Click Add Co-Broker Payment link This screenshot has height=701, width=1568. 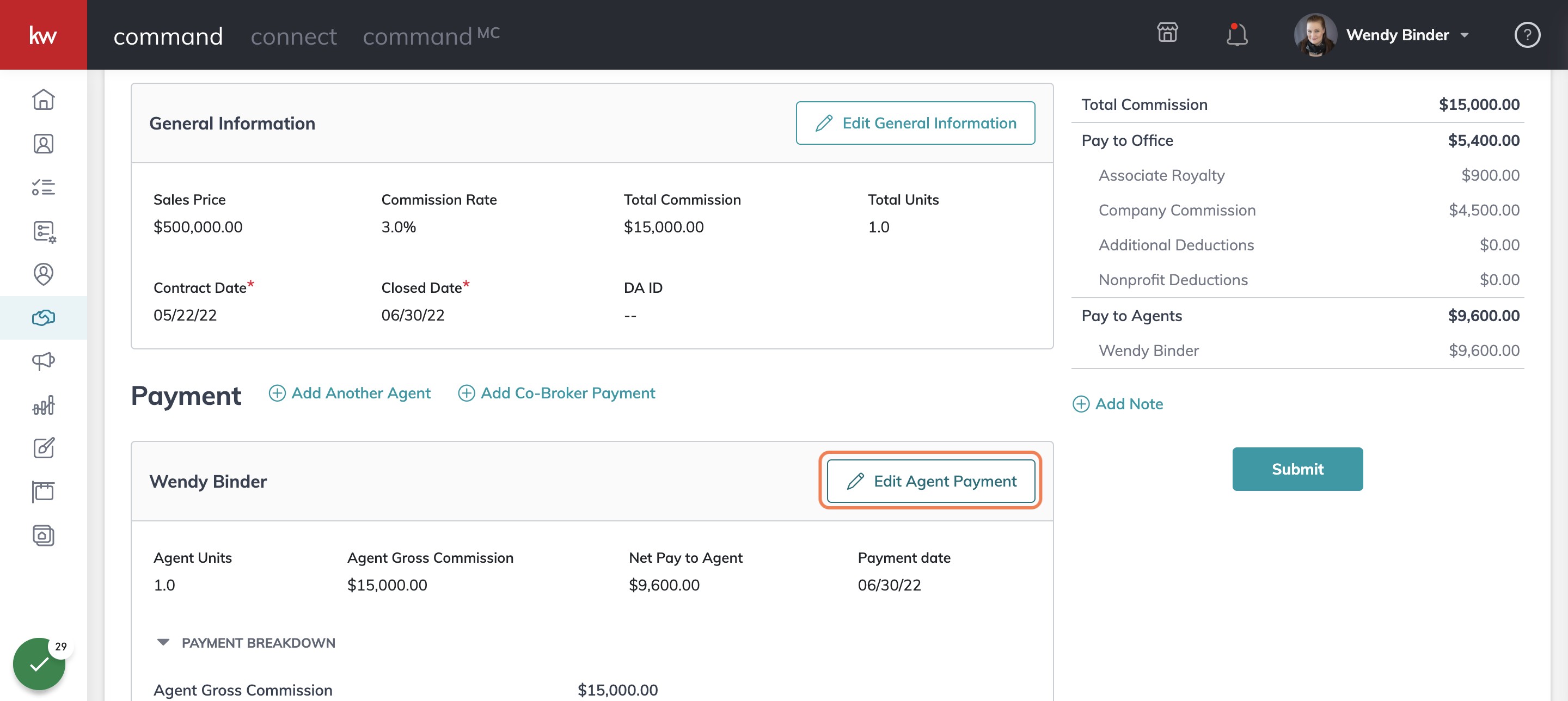pos(556,393)
